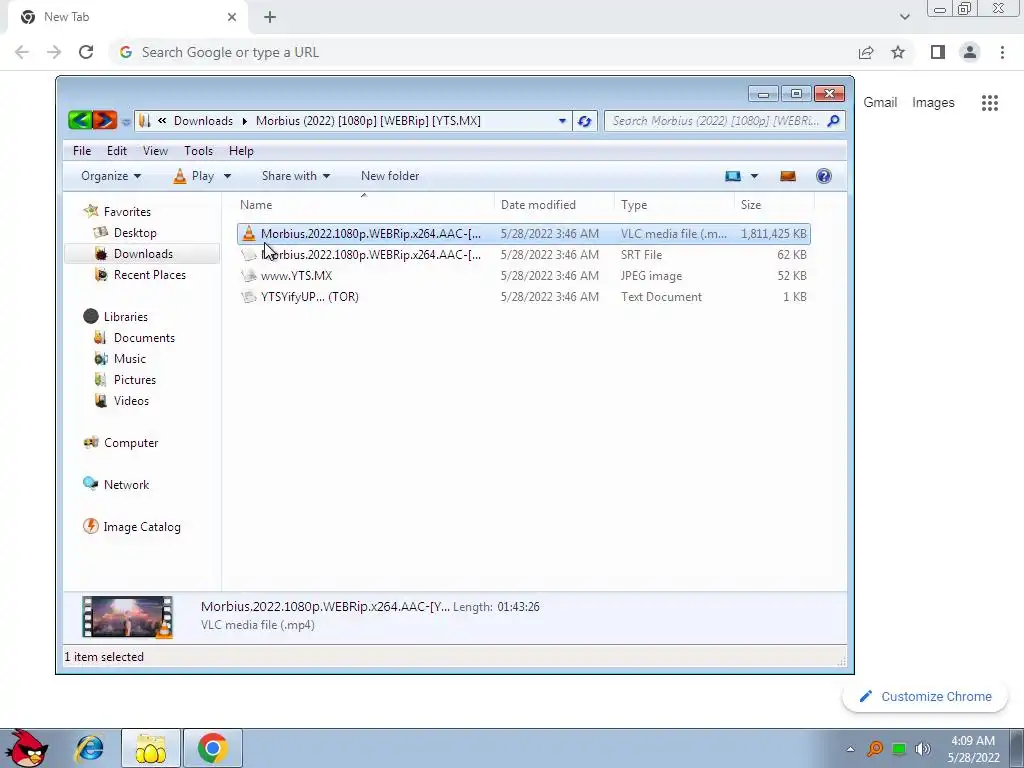Click New folder
This screenshot has height=768, width=1024.
(x=390, y=176)
